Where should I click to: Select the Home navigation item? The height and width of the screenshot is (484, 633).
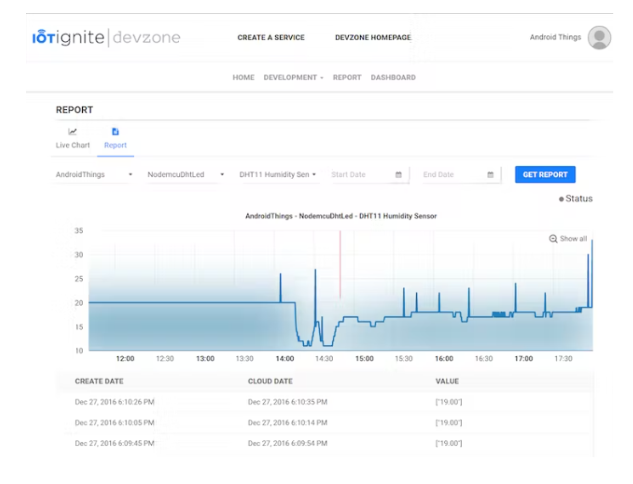243,77
